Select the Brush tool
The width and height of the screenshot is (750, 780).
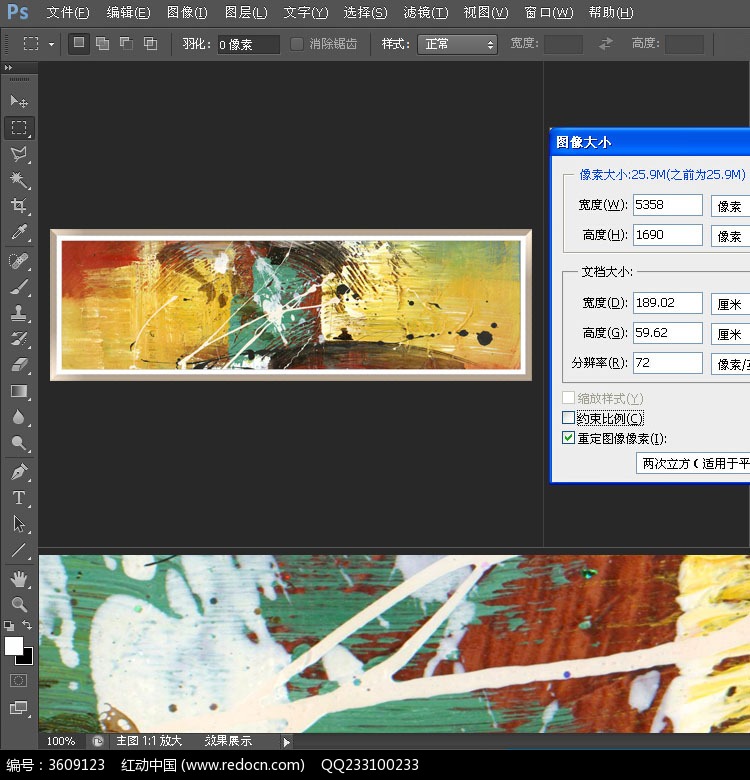pos(19,287)
